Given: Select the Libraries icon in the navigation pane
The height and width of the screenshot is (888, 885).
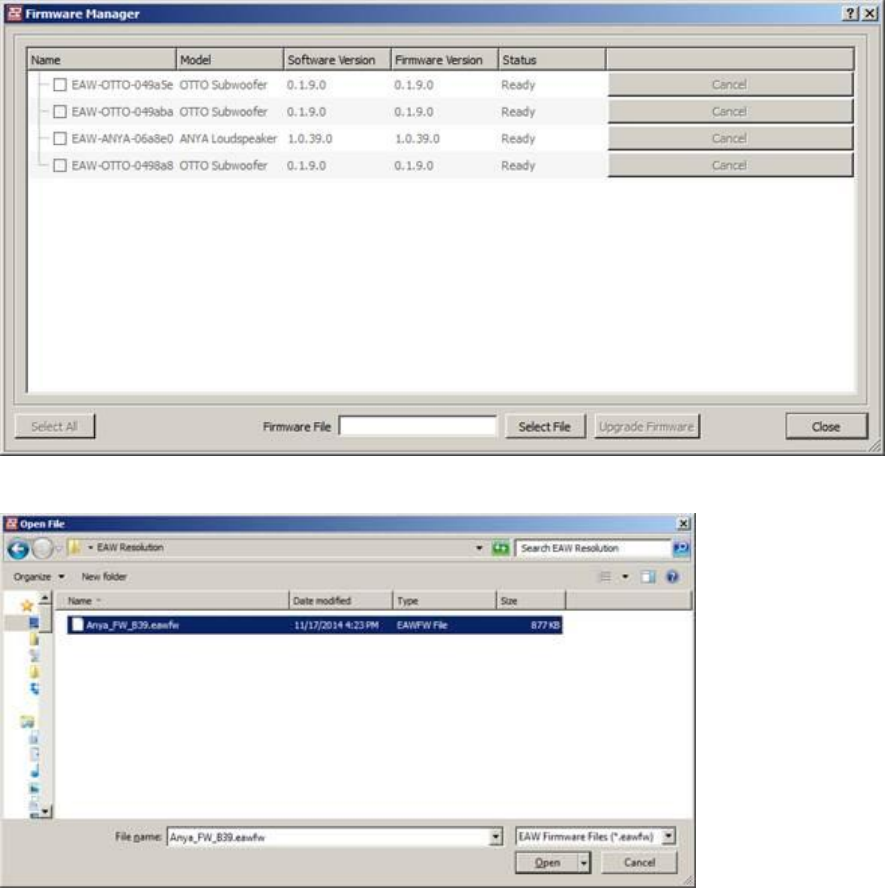Looking at the screenshot, I should click(27, 722).
